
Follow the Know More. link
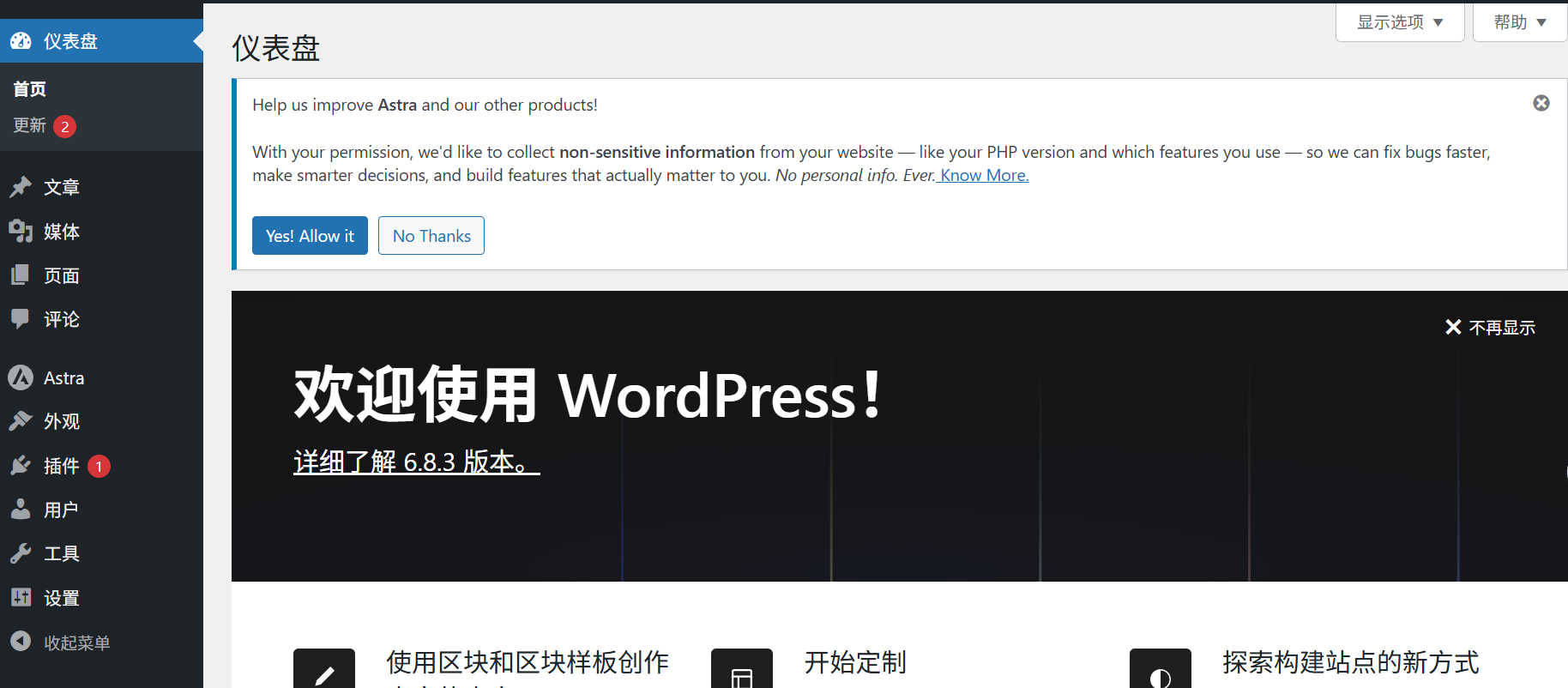point(983,175)
